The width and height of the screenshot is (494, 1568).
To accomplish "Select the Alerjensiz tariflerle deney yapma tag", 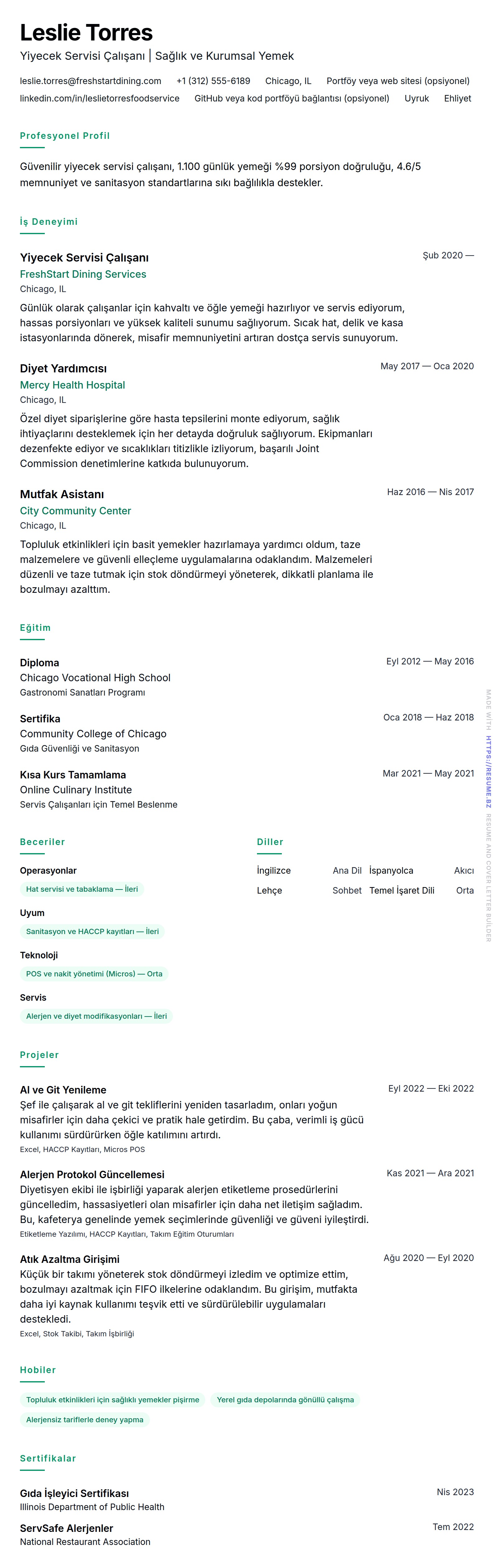I will click(x=85, y=1419).
